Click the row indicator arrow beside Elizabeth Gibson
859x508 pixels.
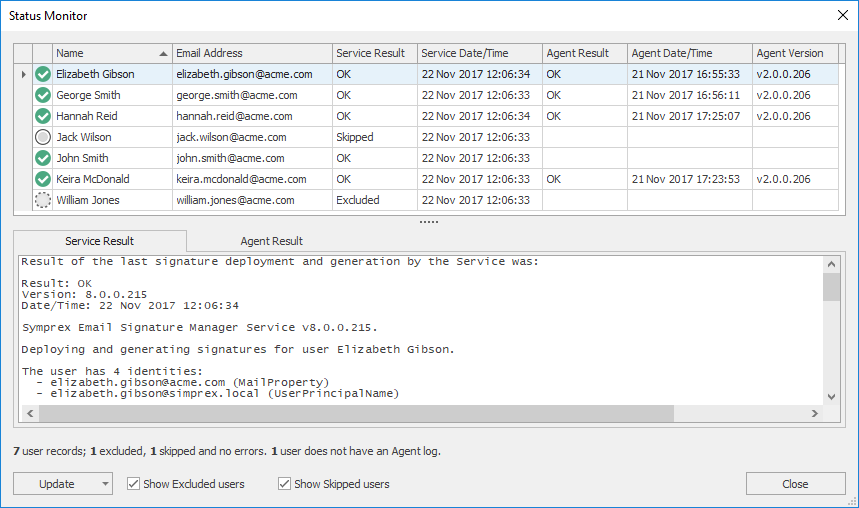click(23, 74)
